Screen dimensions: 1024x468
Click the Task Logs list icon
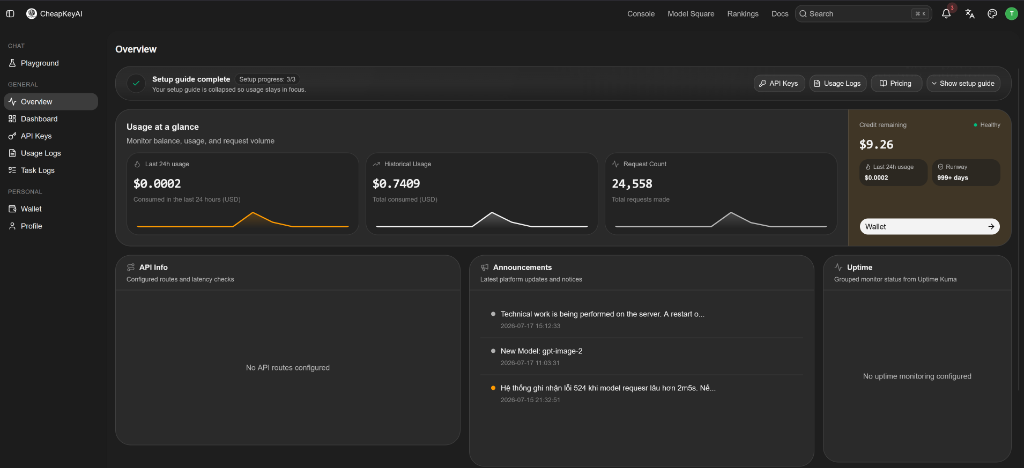[x=12, y=170]
